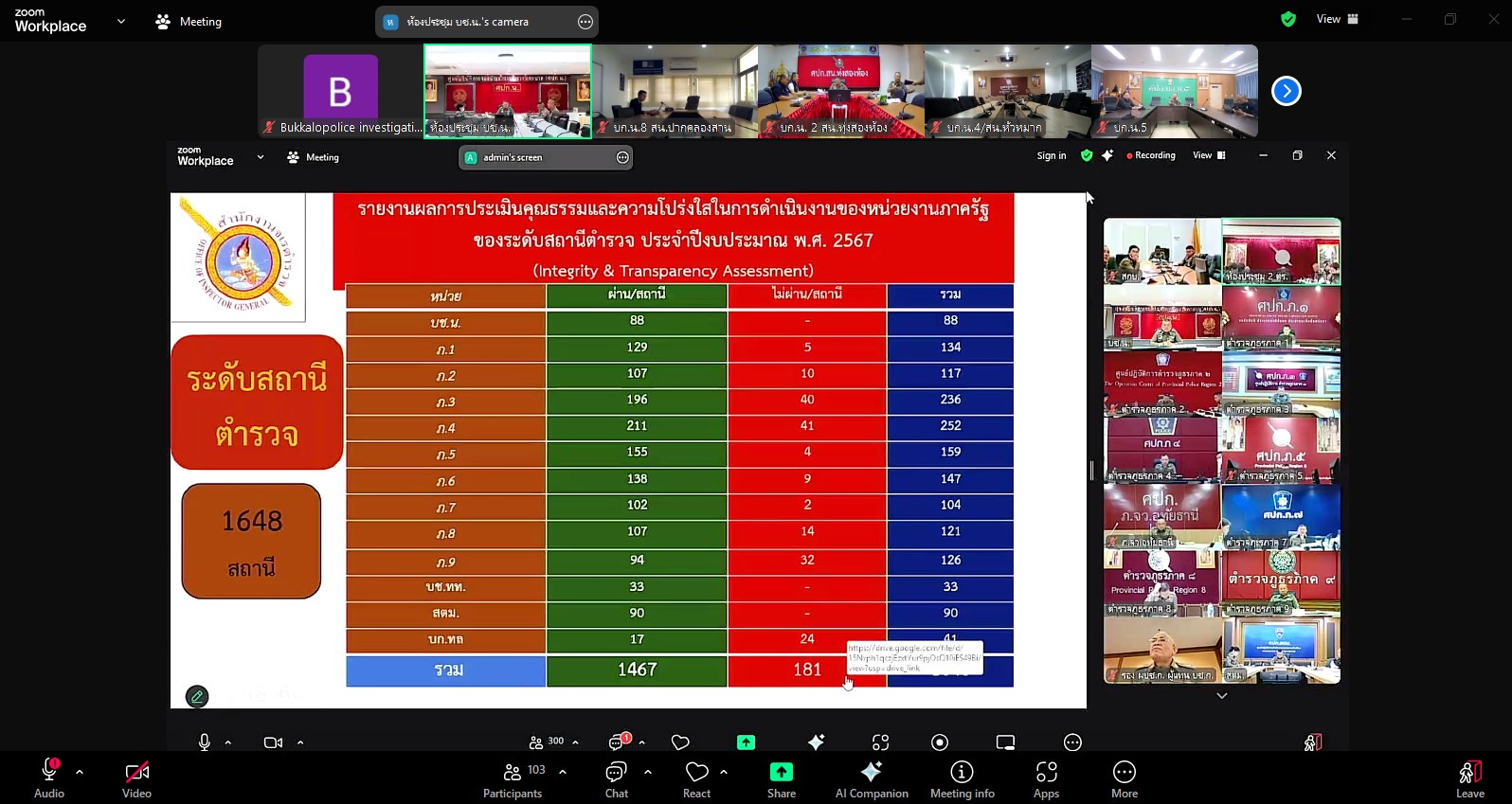
Task: Expand the Audio options arrow
Action: click(x=80, y=772)
